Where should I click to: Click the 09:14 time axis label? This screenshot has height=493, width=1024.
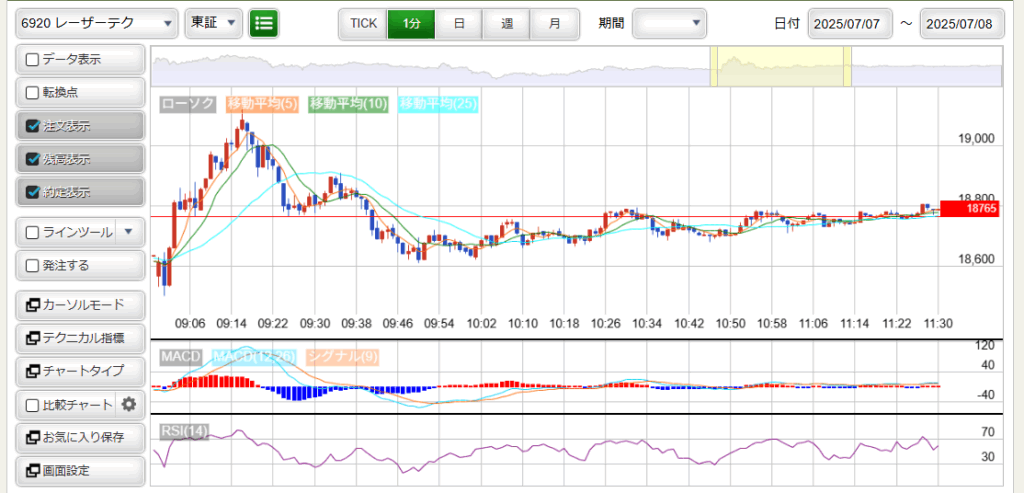[232, 324]
